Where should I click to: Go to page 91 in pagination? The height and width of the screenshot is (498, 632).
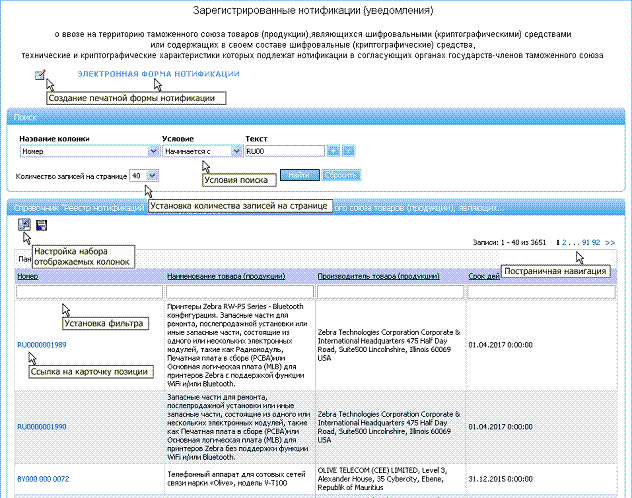[586, 242]
